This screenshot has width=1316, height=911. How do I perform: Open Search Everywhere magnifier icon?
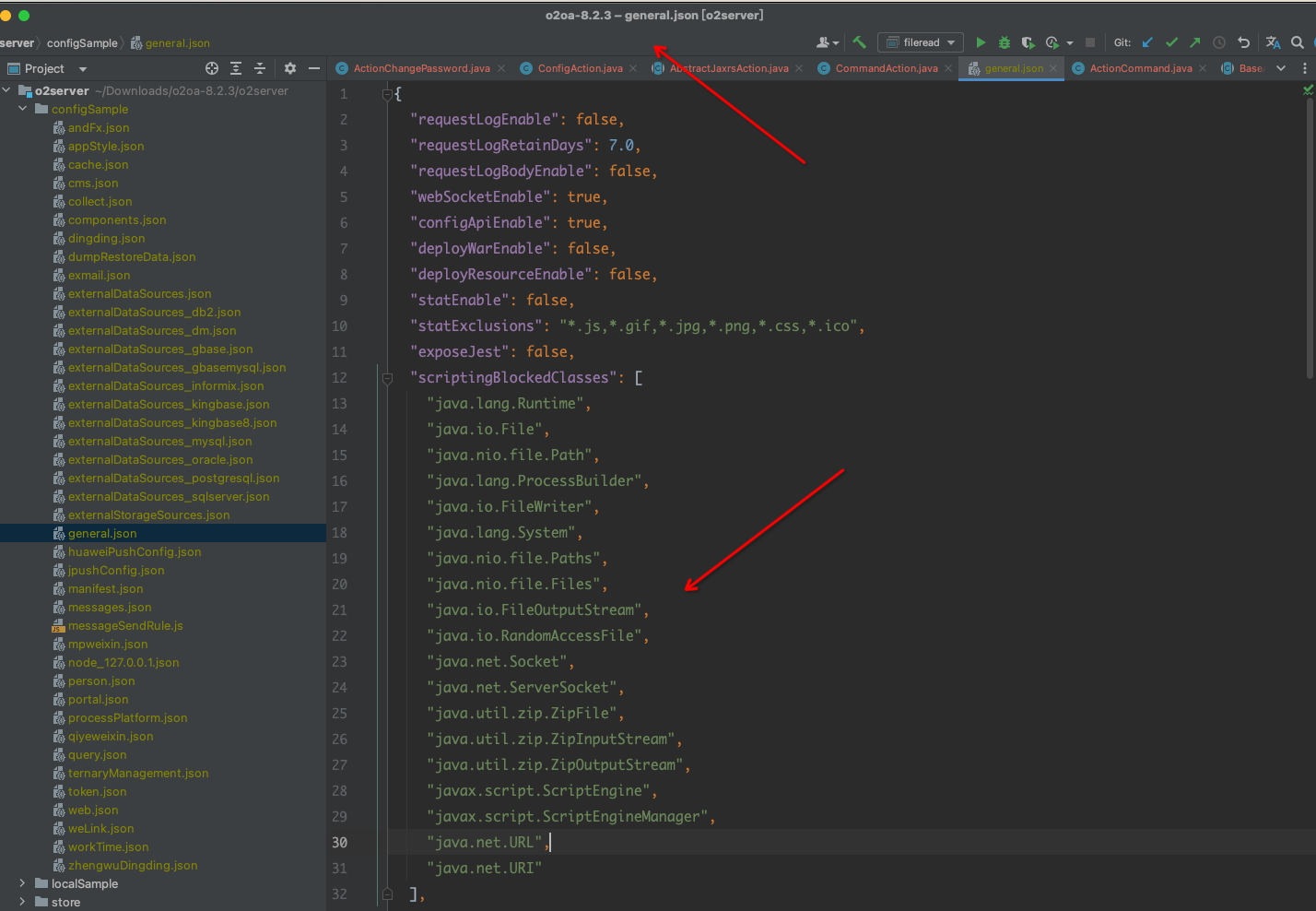(1298, 42)
